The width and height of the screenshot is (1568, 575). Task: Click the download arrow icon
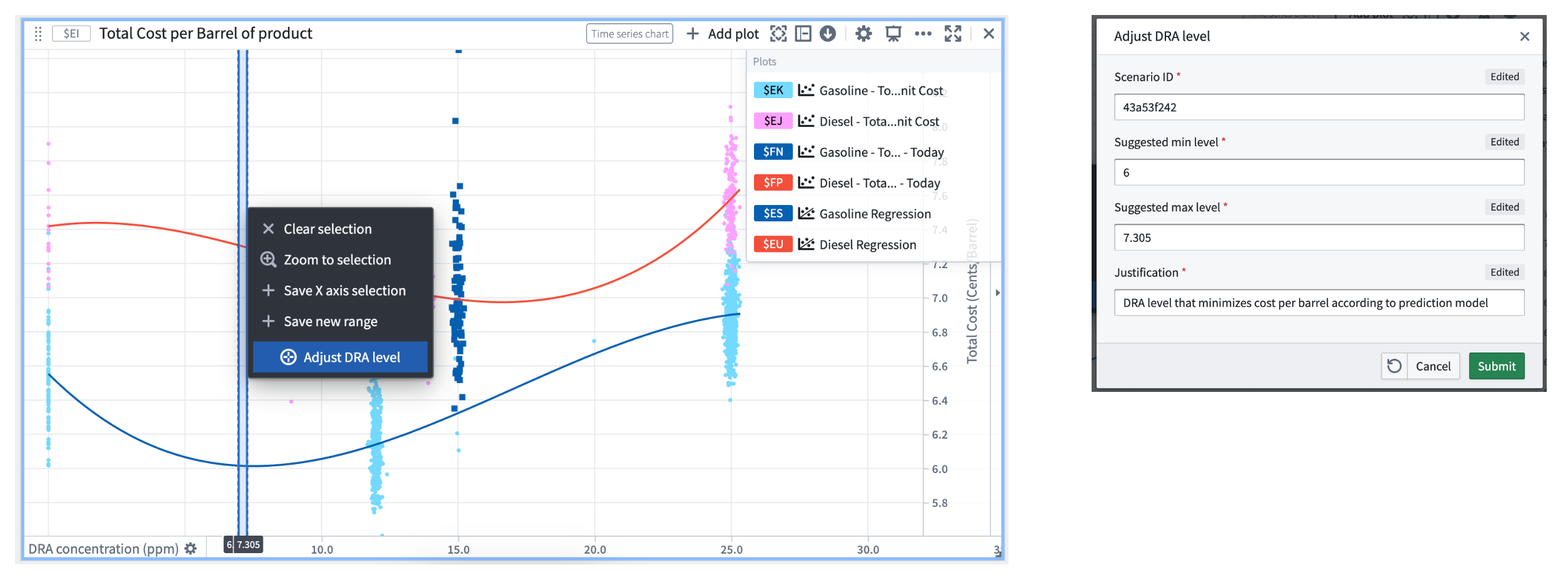(828, 34)
